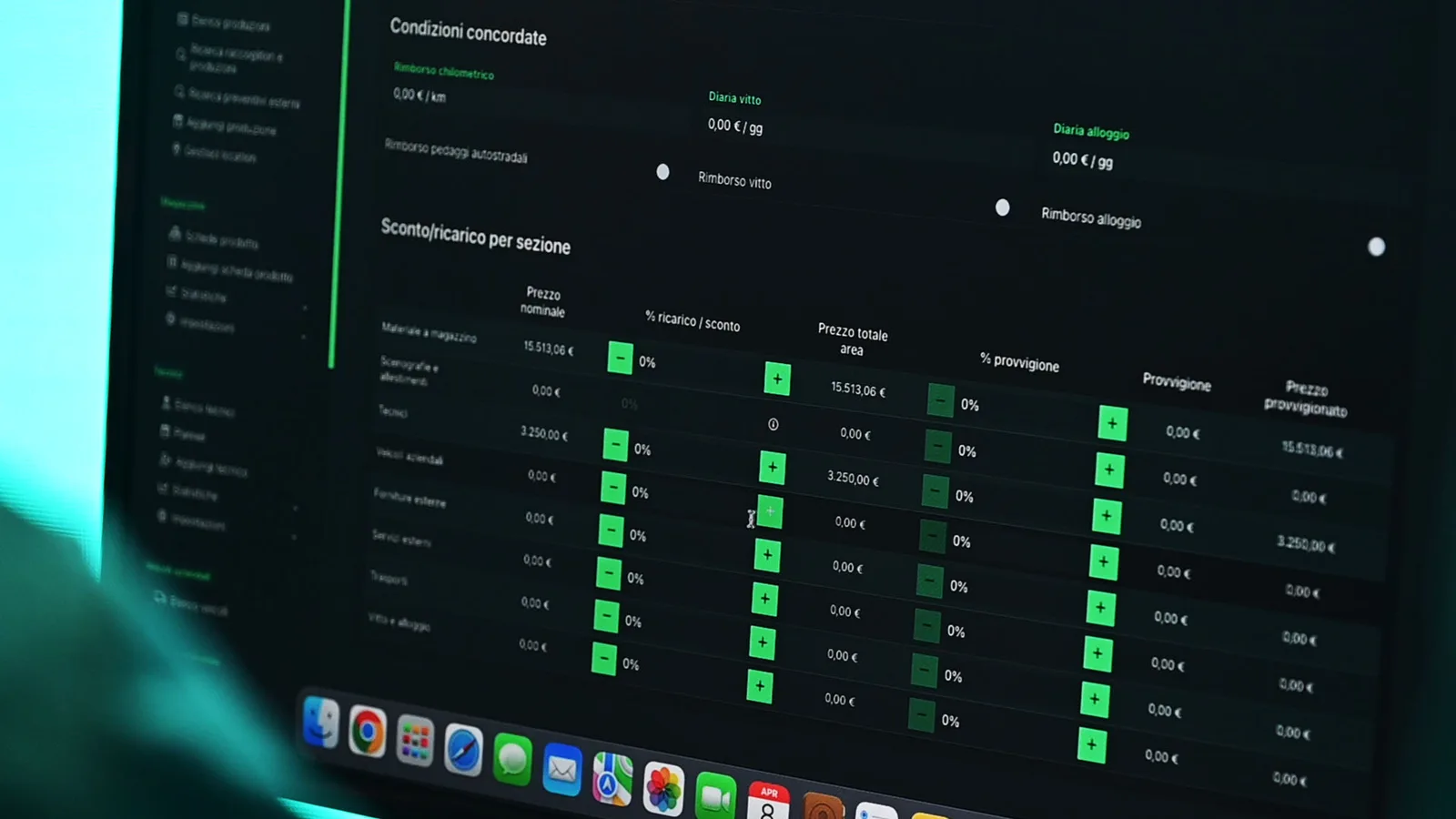Screen dimensions: 1456x819
Task: Decrease ricarico/sconto for Materiale a magazzino
Action: 620,358
